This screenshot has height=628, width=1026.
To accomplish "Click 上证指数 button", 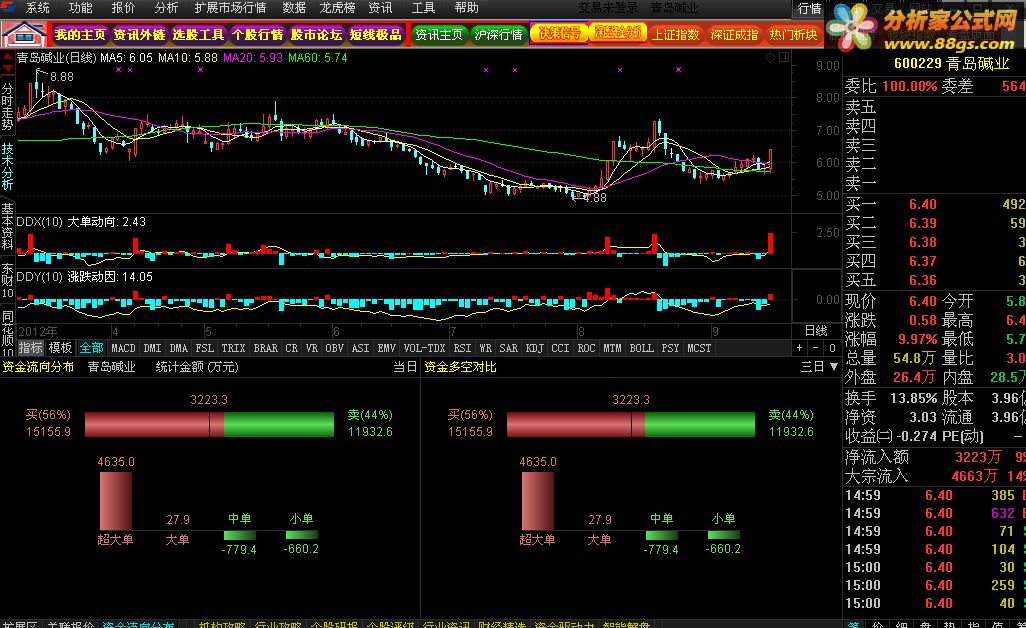I will [x=675, y=35].
